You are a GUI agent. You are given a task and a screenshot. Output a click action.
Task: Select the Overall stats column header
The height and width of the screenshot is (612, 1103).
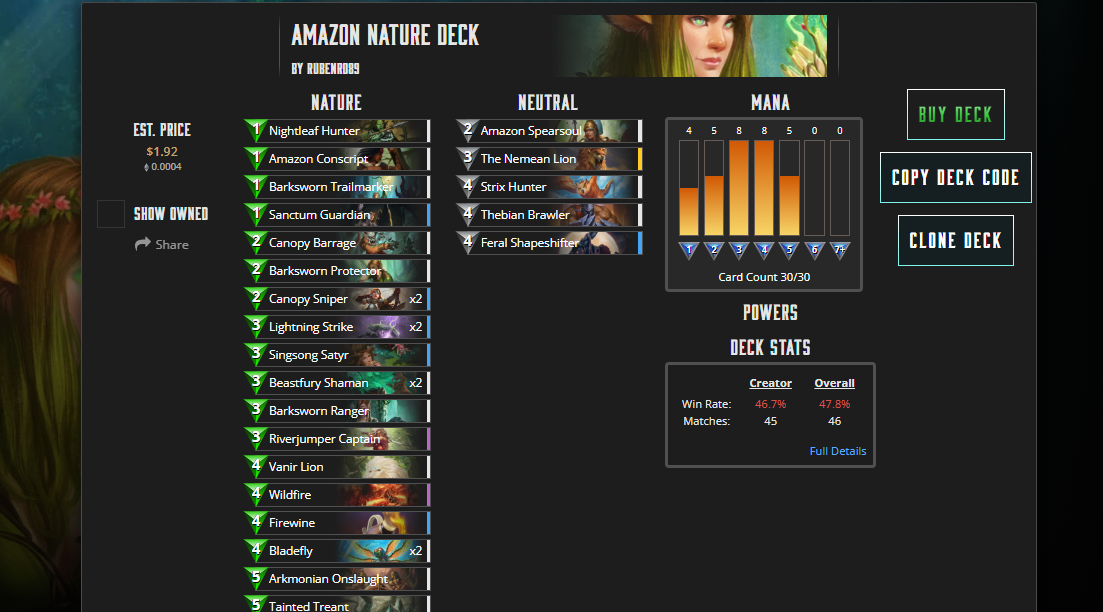click(x=834, y=383)
